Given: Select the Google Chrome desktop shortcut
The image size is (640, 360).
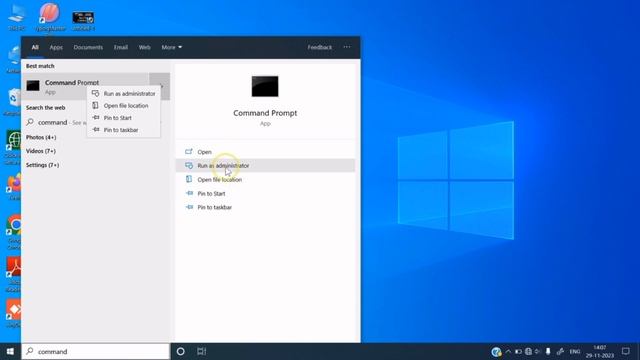Looking at the screenshot, I should click(x=14, y=232).
